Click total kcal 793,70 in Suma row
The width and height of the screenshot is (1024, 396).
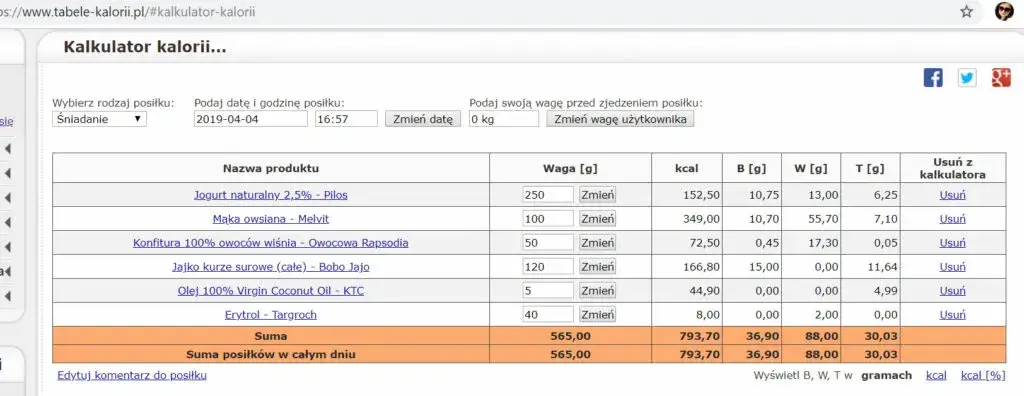pos(698,337)
